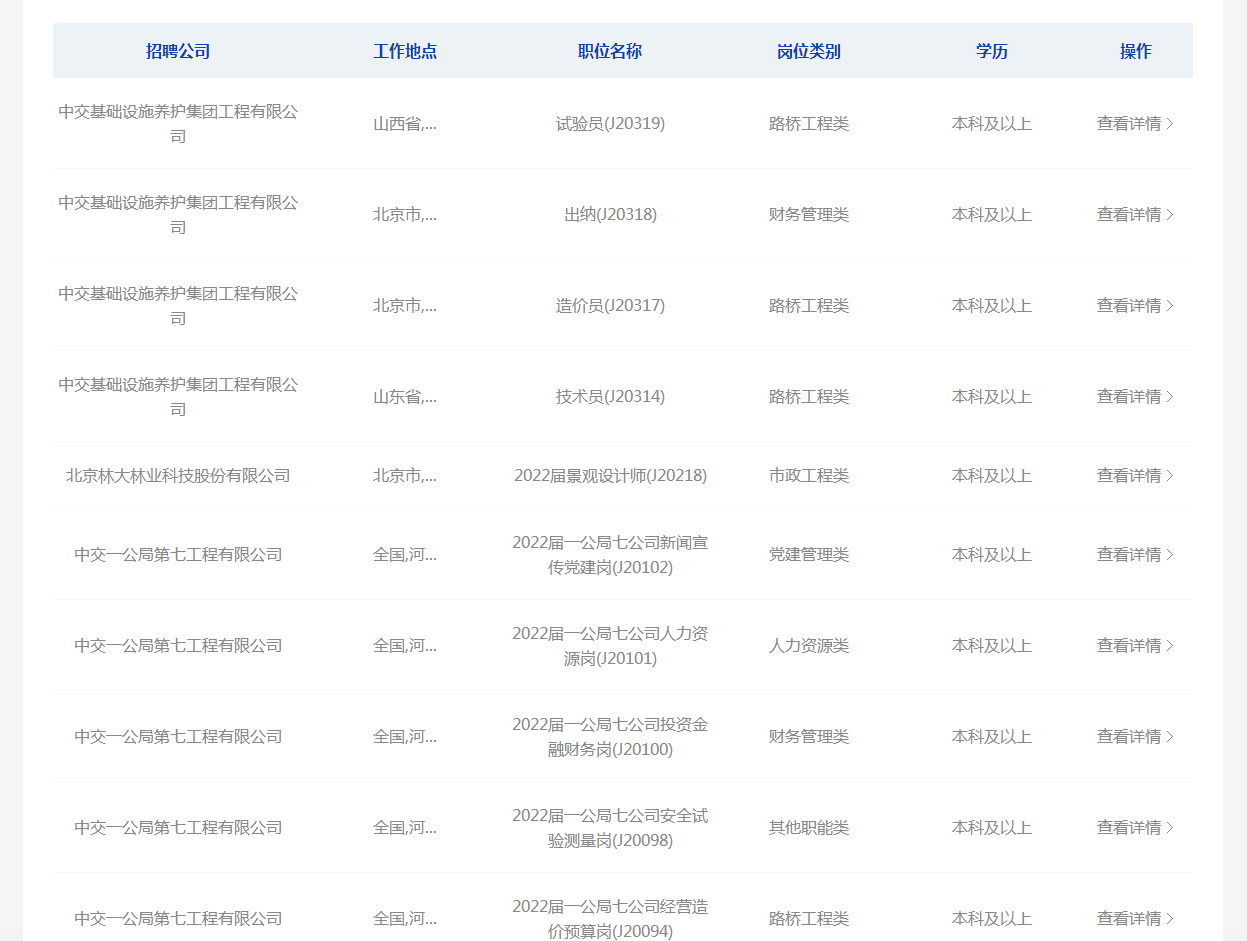Click the 岗位类别 column header
The width and height of the screenshot is (1247, 941).
pos(809,52)
